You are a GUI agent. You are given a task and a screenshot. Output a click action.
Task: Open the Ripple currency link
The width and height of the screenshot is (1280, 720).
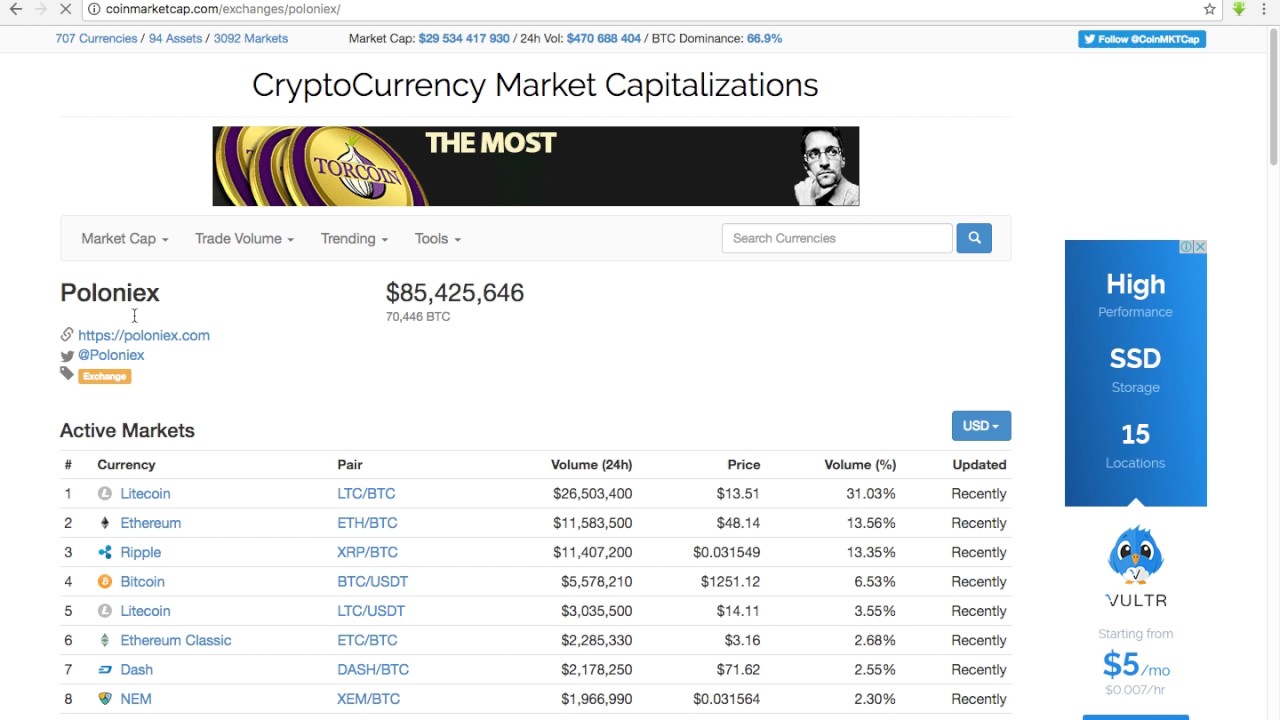[x=140, y=552]
